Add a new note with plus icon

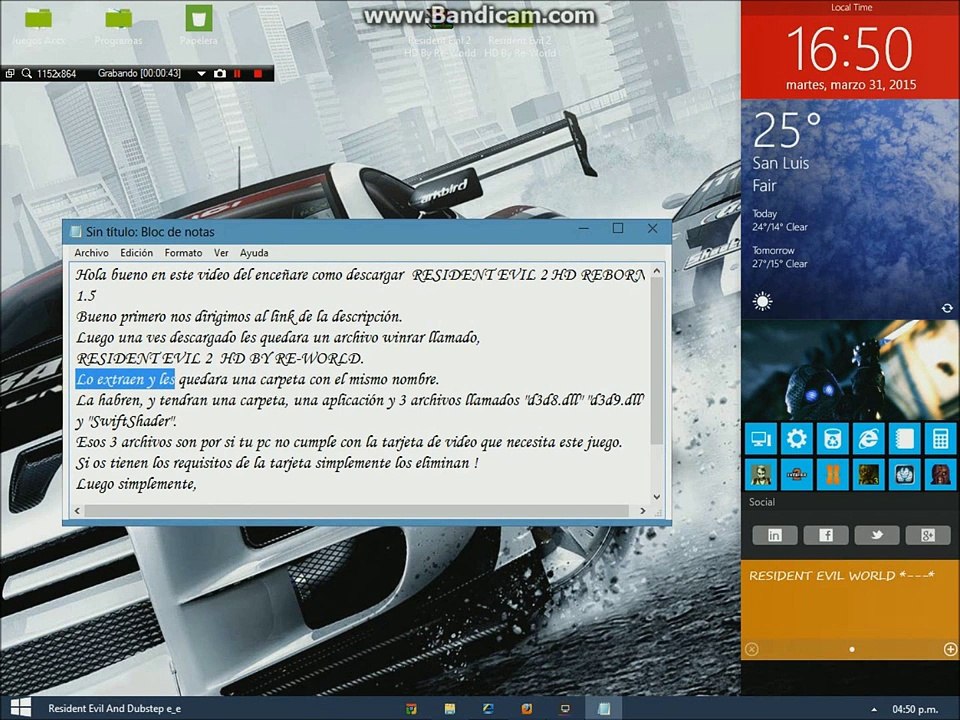950,649
